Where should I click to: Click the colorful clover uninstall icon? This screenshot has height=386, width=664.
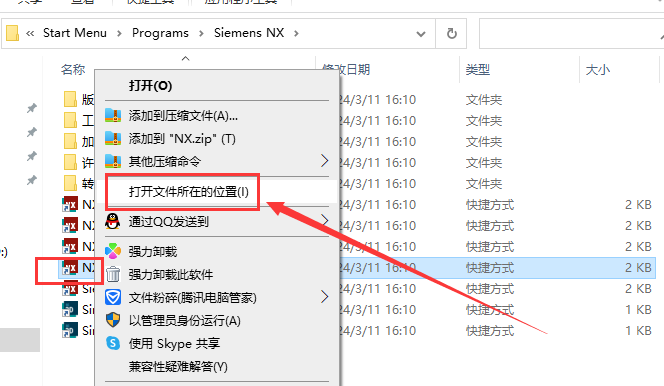(113, 251)
